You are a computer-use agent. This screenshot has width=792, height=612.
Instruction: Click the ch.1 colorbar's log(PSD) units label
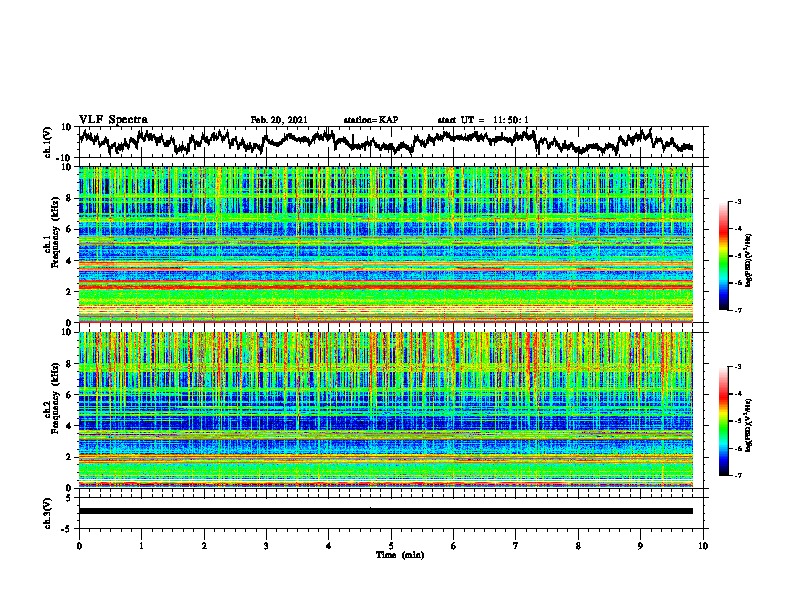tap(749, 260)
